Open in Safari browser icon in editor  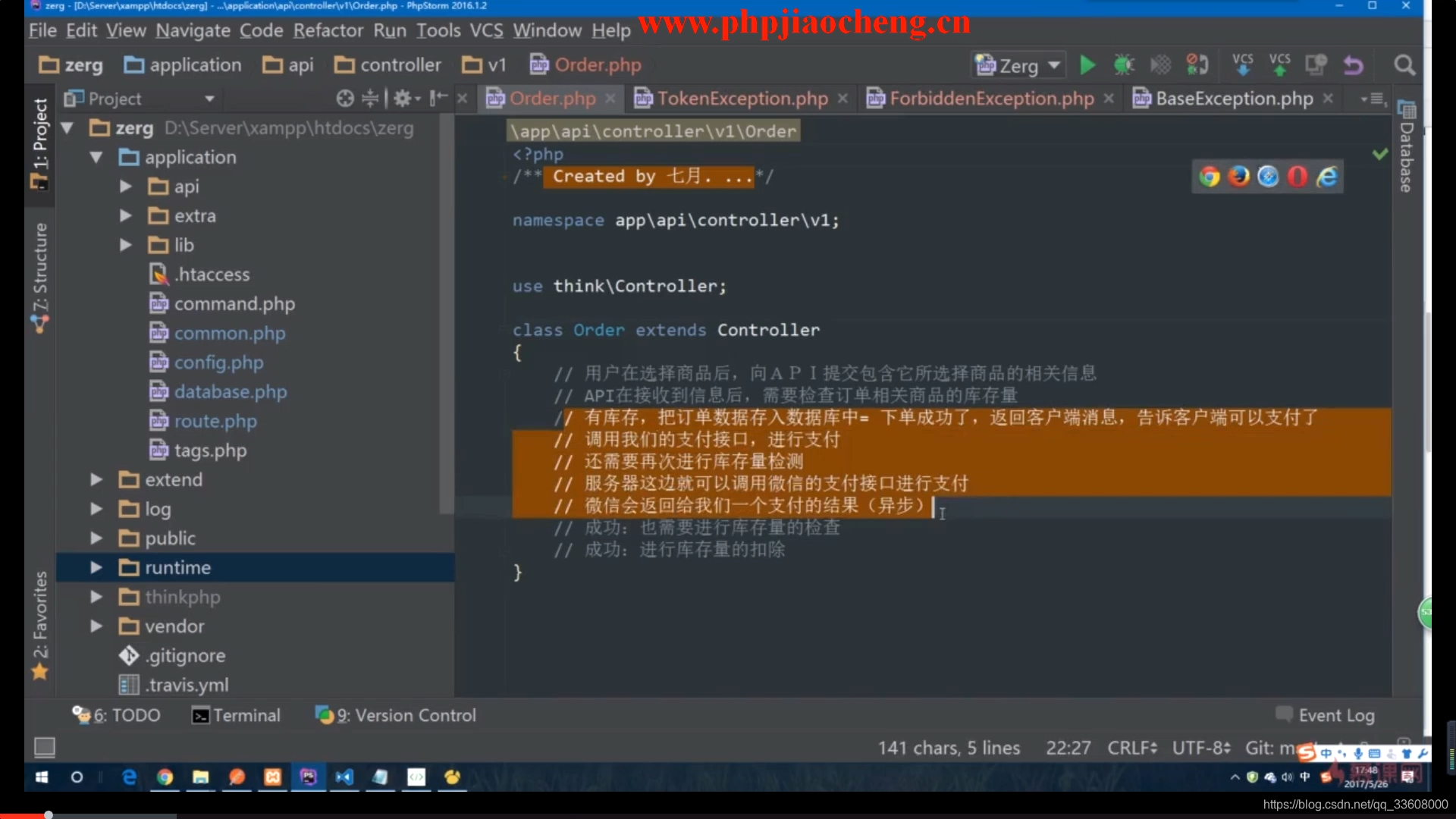[1268, 177]
